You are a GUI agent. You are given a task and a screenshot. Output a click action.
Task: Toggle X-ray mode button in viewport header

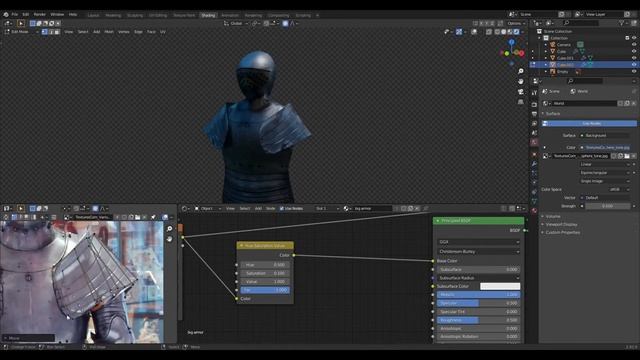pos(489,32)
